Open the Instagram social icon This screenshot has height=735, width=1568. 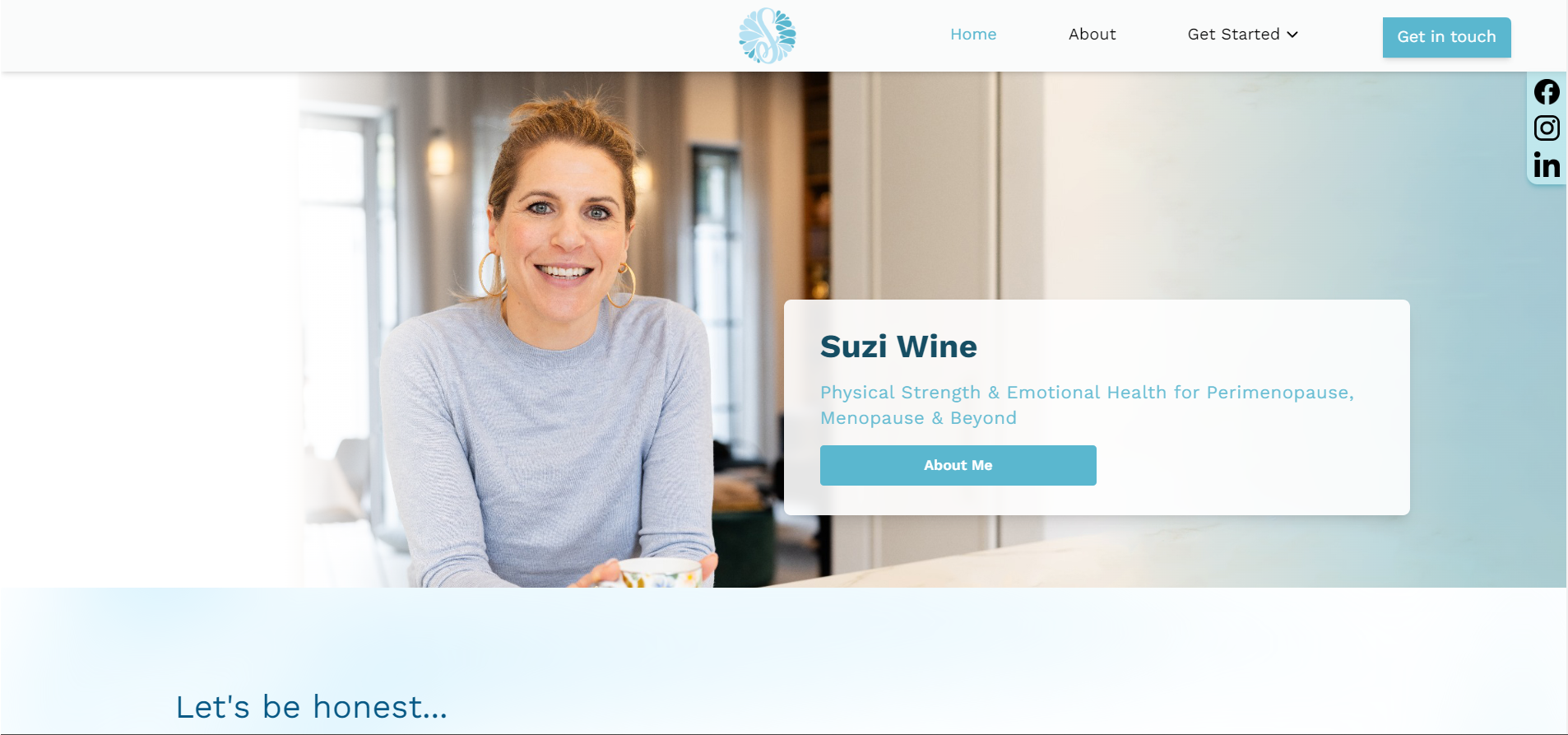[1547, 128]
